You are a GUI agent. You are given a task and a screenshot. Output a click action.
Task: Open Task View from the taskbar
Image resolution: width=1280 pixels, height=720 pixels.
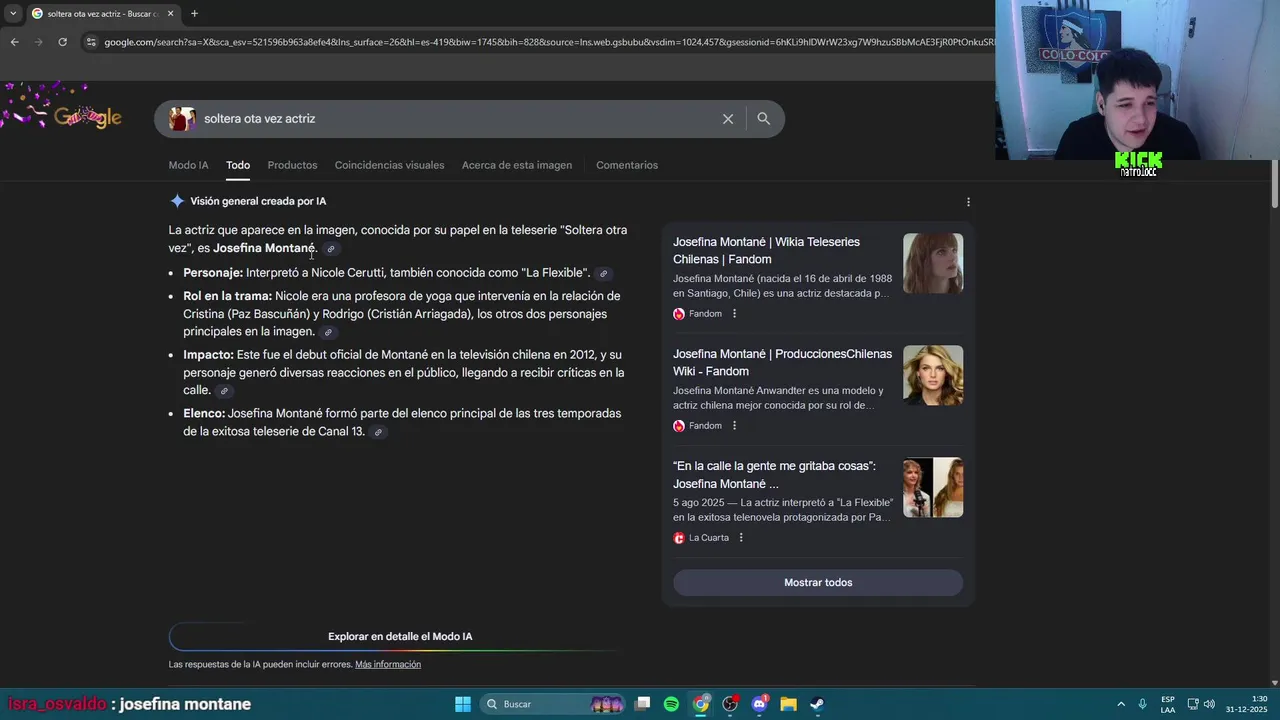643,704
